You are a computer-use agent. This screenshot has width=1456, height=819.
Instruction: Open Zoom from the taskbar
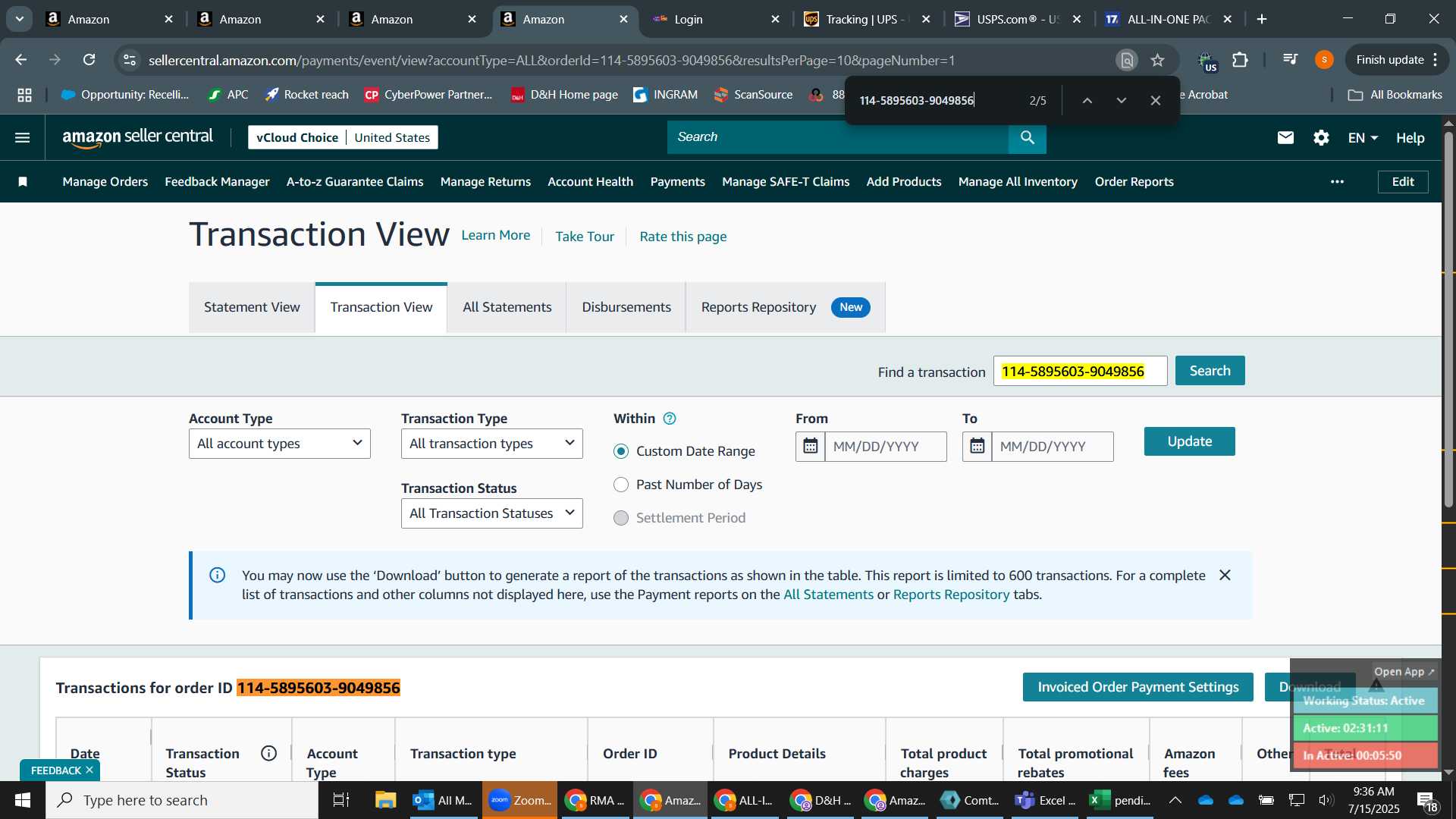pyautogui.click(x=520, y=800)
